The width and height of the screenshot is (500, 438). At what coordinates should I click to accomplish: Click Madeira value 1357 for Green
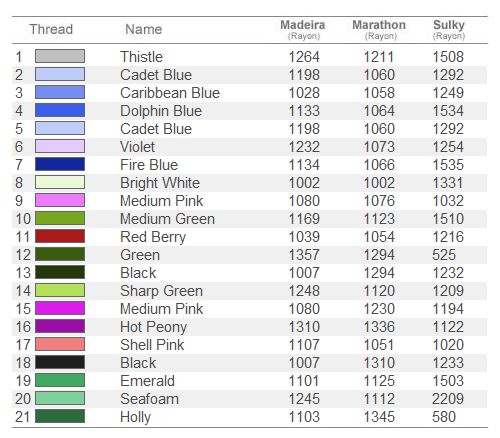tap(304, 255)
